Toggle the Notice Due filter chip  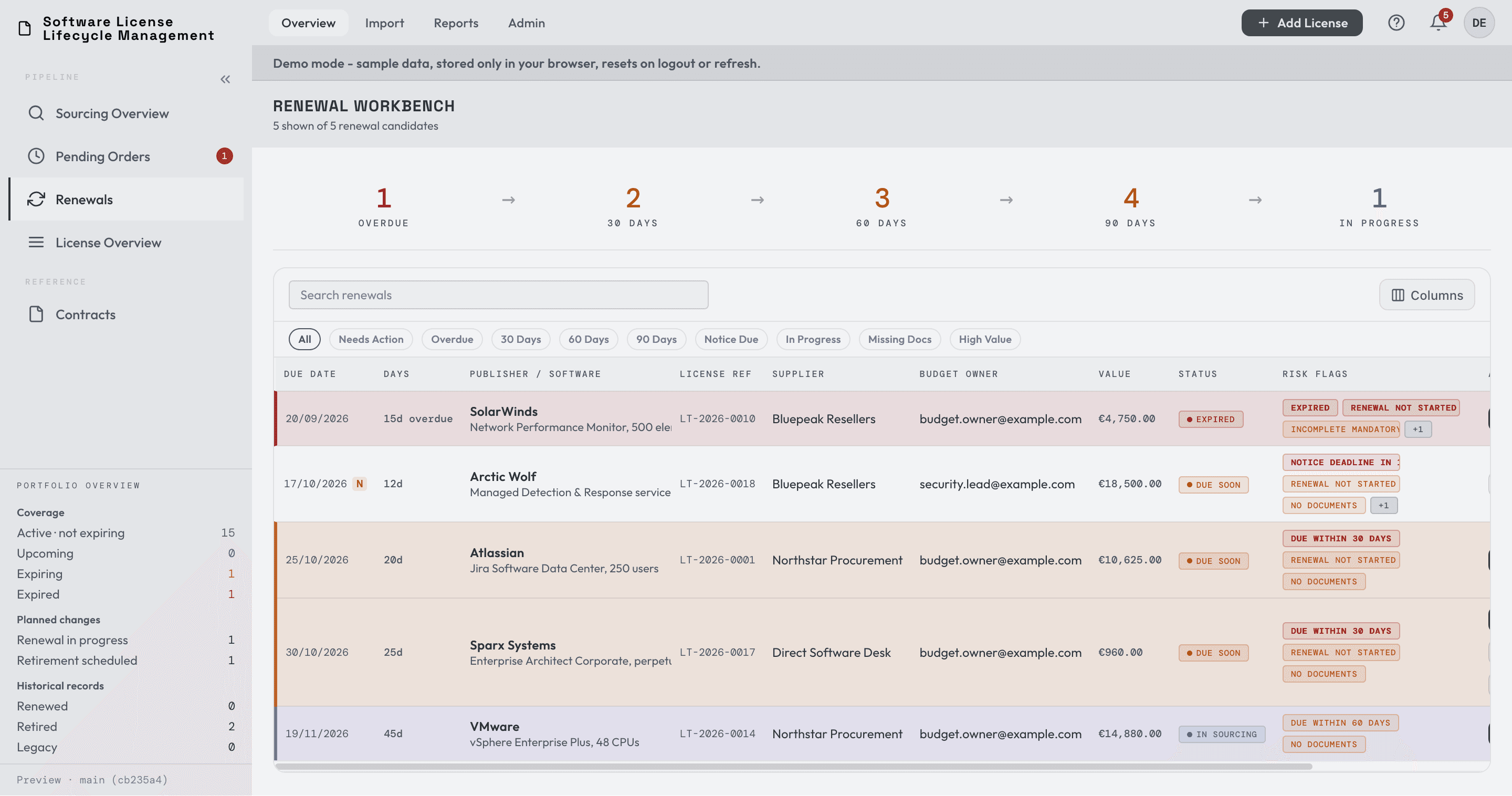pyautogui.click(x=731, y=339)
